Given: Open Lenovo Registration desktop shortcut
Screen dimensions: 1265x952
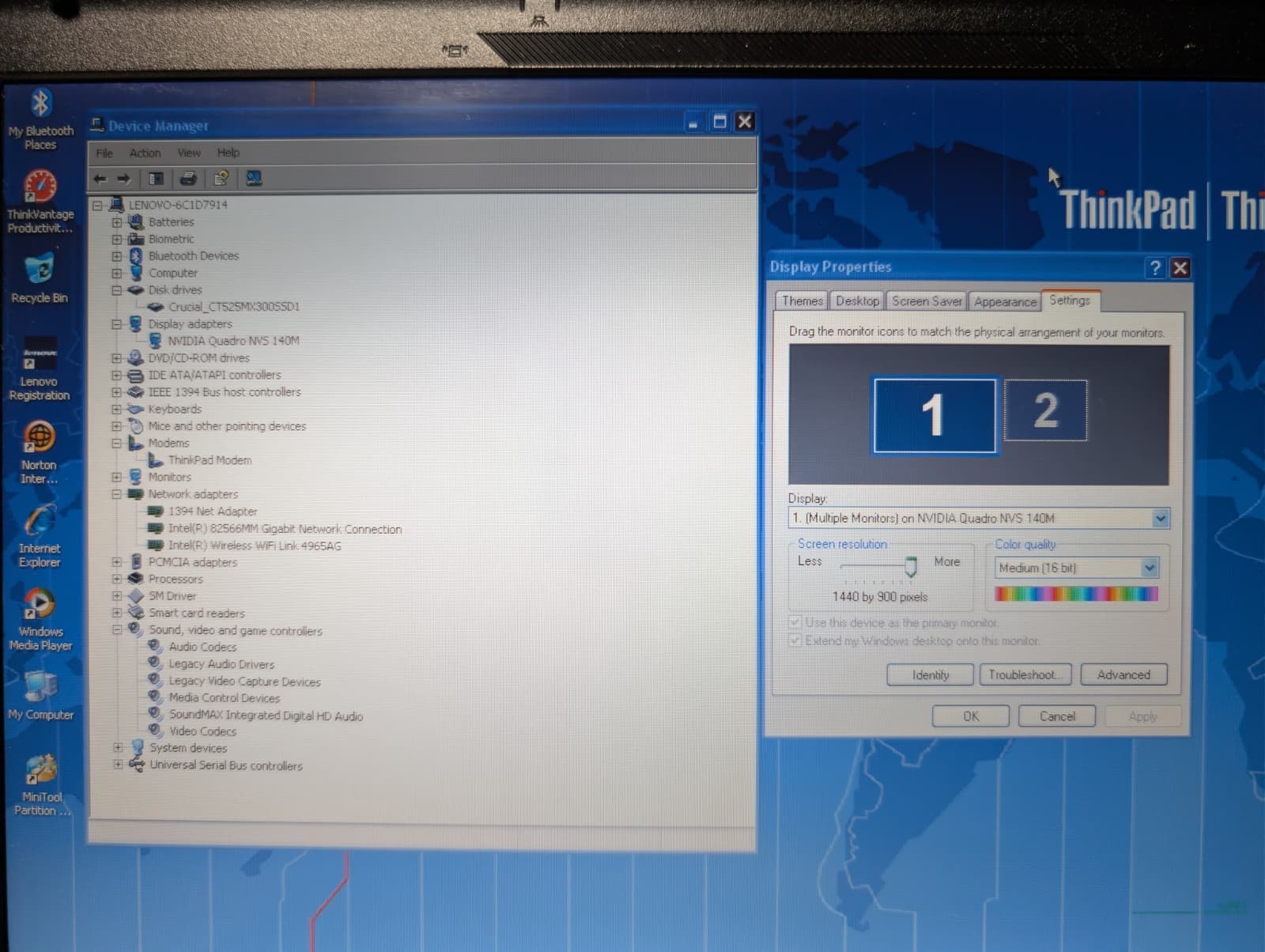Looking at the screenshot, I should pyautogui.click(x=40, y=368).
